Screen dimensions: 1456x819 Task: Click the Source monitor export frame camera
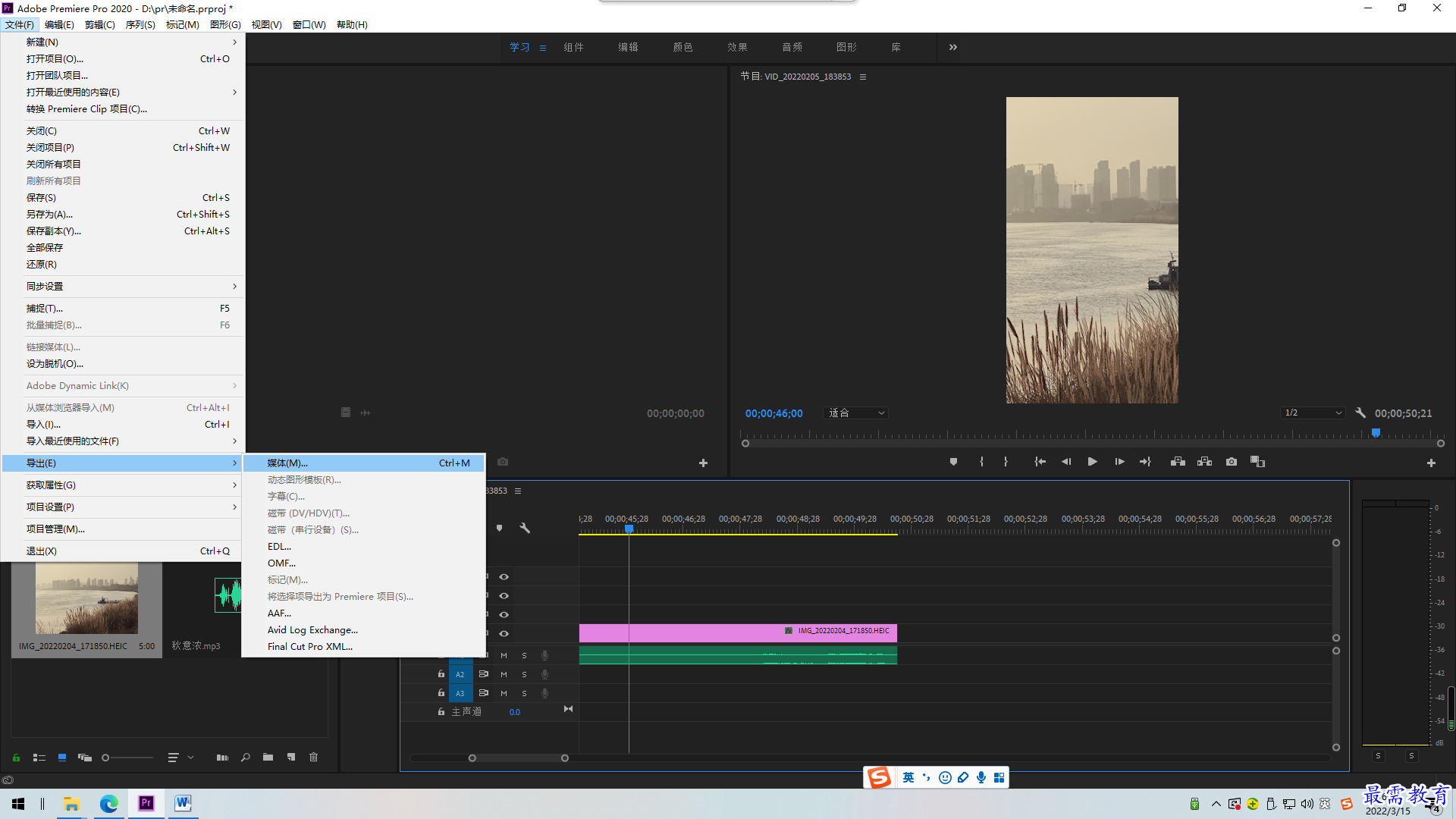click(x=503, y=462)
